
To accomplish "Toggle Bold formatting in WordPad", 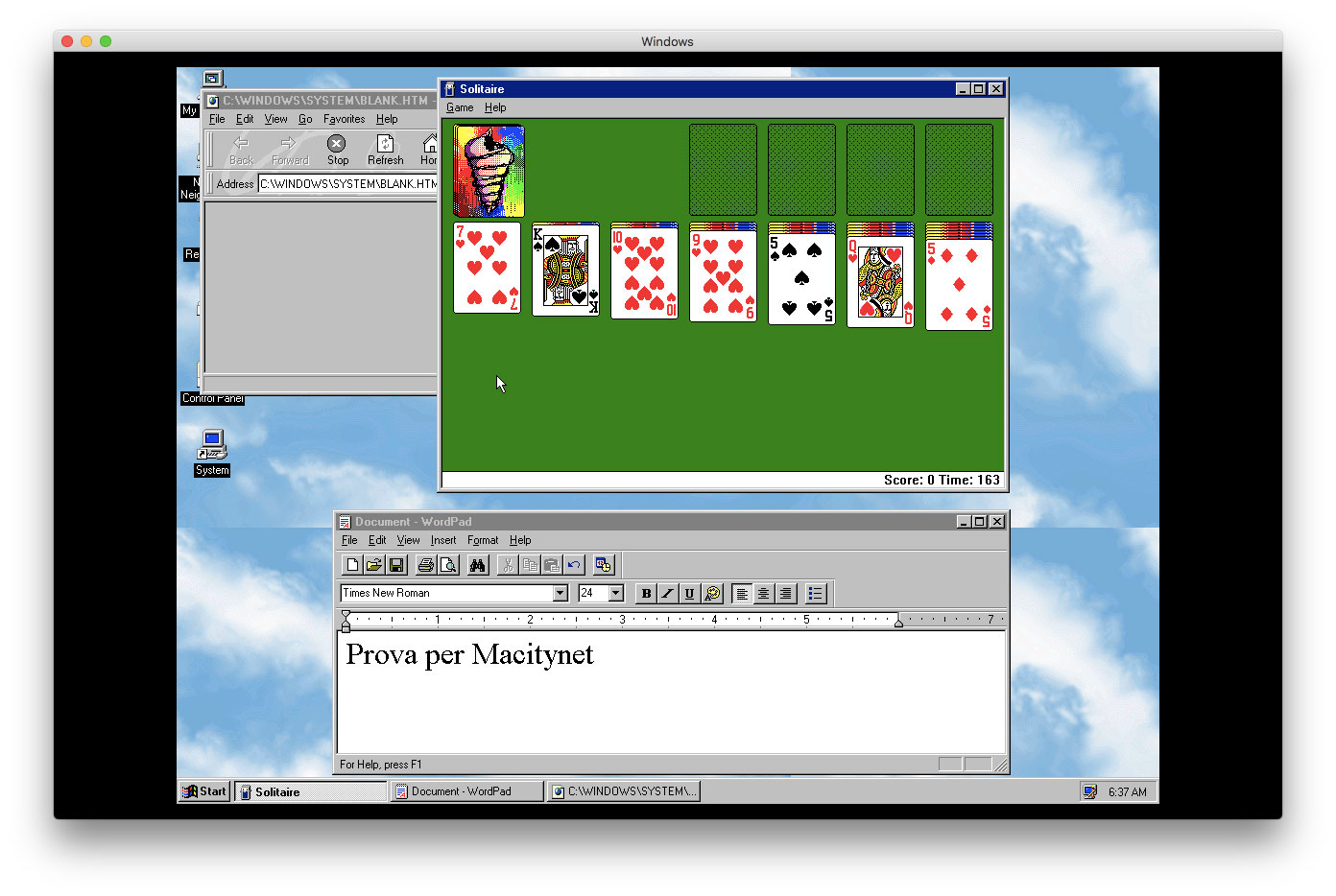I will click(646, 594).
